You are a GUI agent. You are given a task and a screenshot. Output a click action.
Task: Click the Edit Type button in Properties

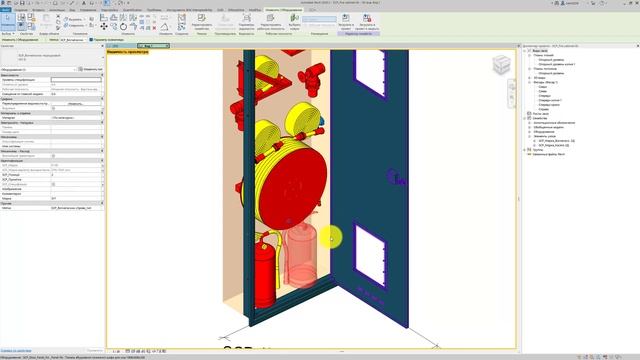point(91,69)
